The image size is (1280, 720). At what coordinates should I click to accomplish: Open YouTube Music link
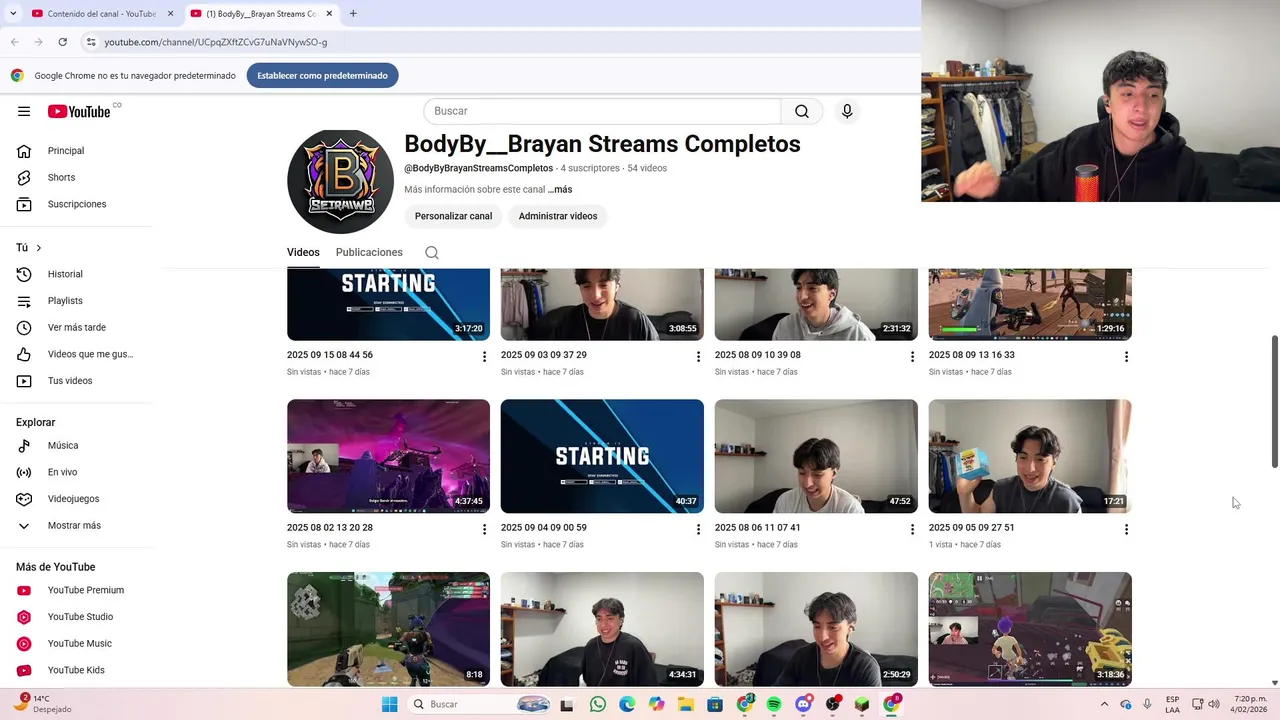[x=78, y=643]
